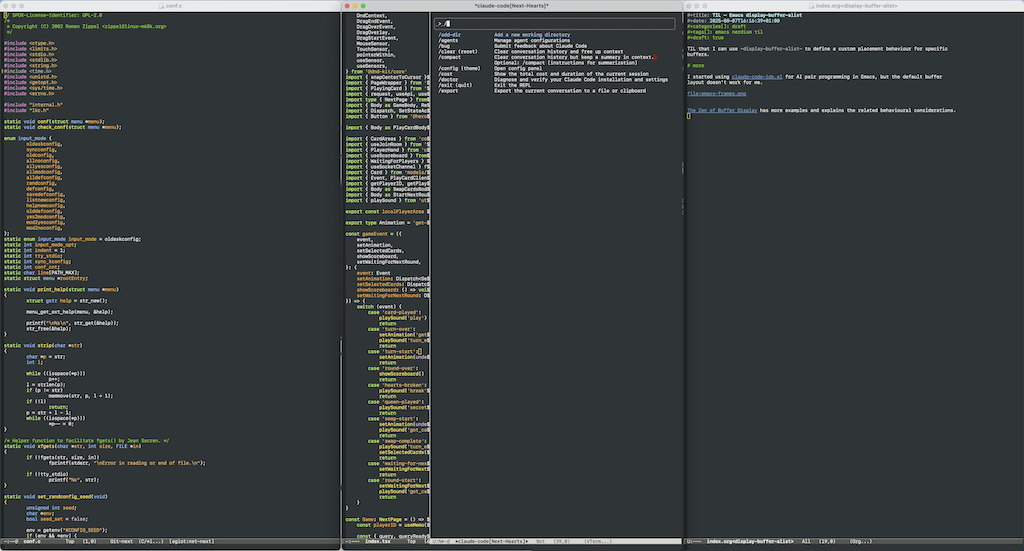Click 'export type Animation' line in index.tsx
Viewport: 1024px width, 551px height.
click(x=387, y=223)
